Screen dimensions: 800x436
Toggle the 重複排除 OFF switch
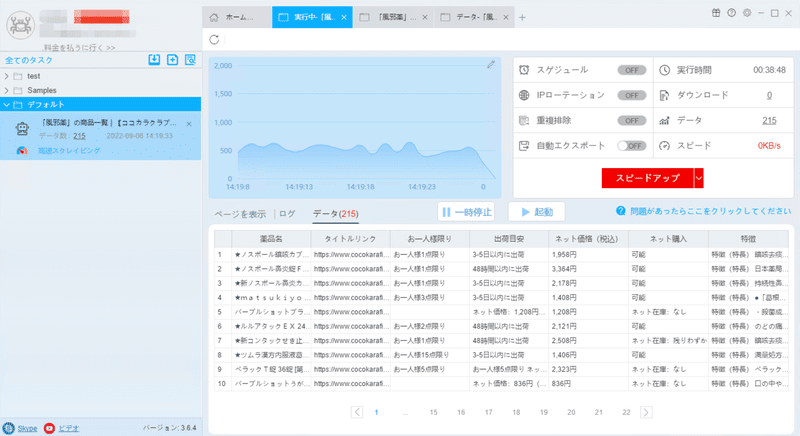click(x=632, y=121)
